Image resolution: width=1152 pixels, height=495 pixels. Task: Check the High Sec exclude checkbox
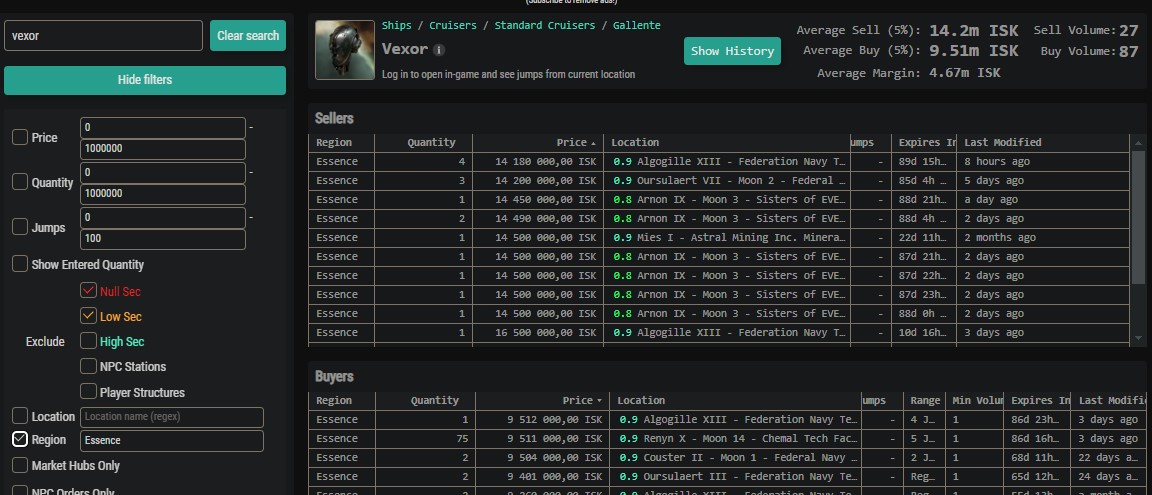coord(88,342)
